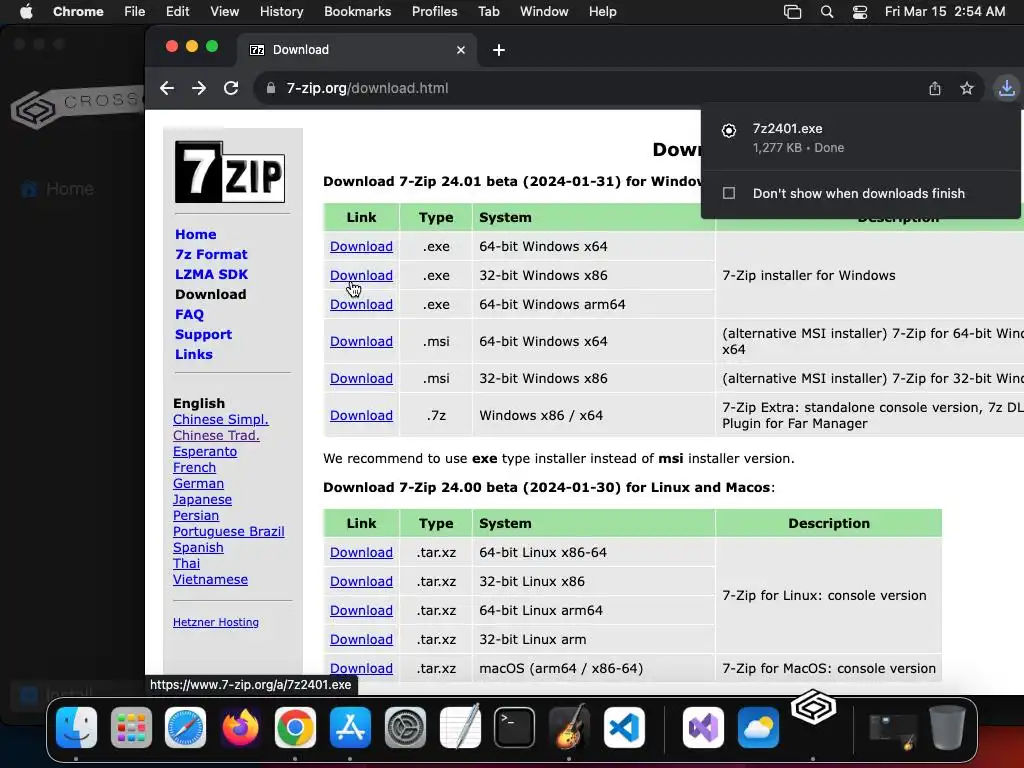Open the Support sidebar link

(x=203, y=334)
